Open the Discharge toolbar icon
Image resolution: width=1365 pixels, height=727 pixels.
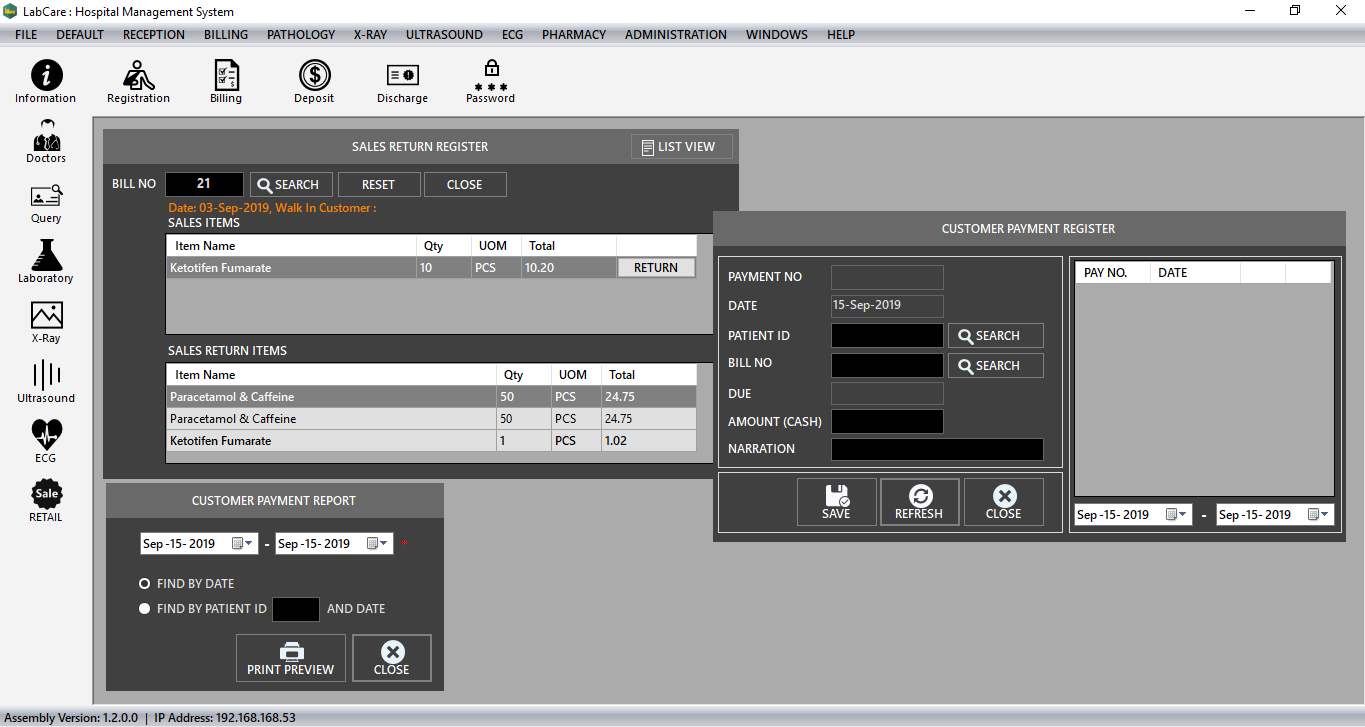(x=402, y=81)
